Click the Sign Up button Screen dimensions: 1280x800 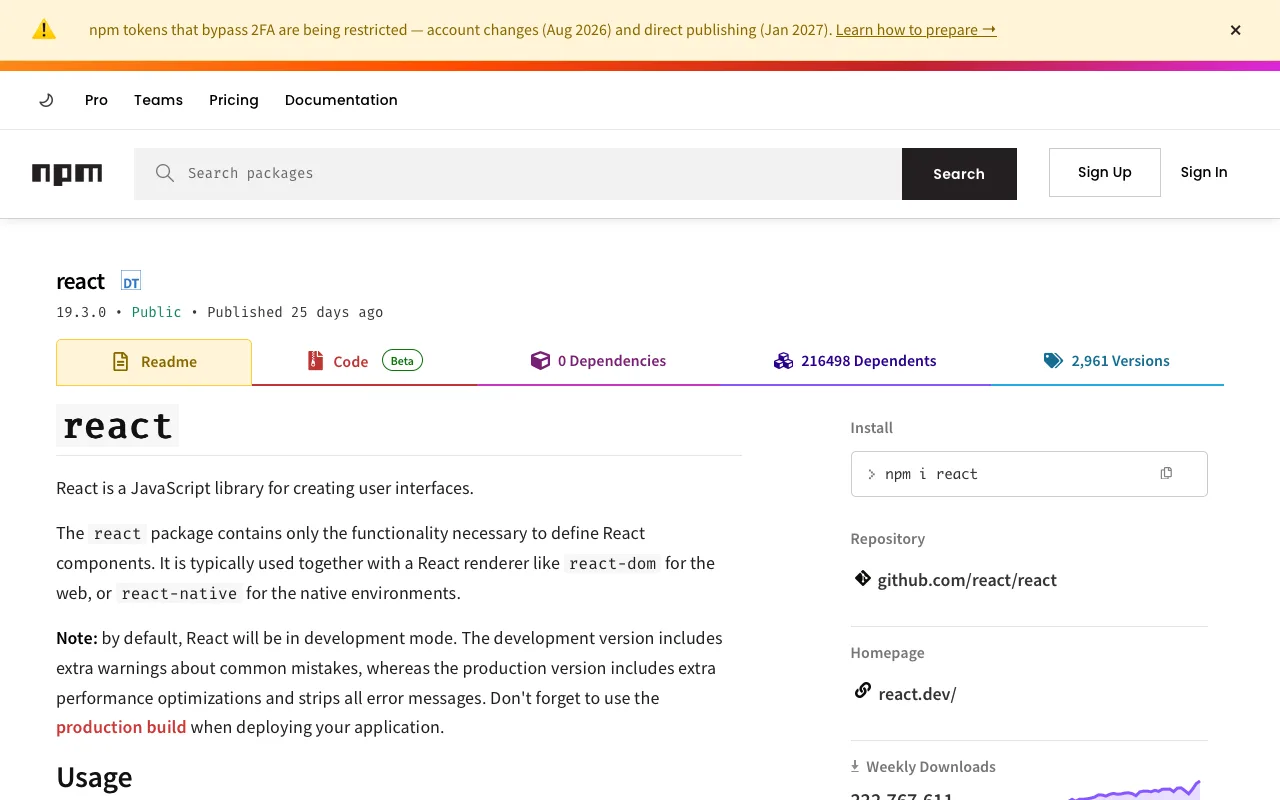coord(1105,172)
